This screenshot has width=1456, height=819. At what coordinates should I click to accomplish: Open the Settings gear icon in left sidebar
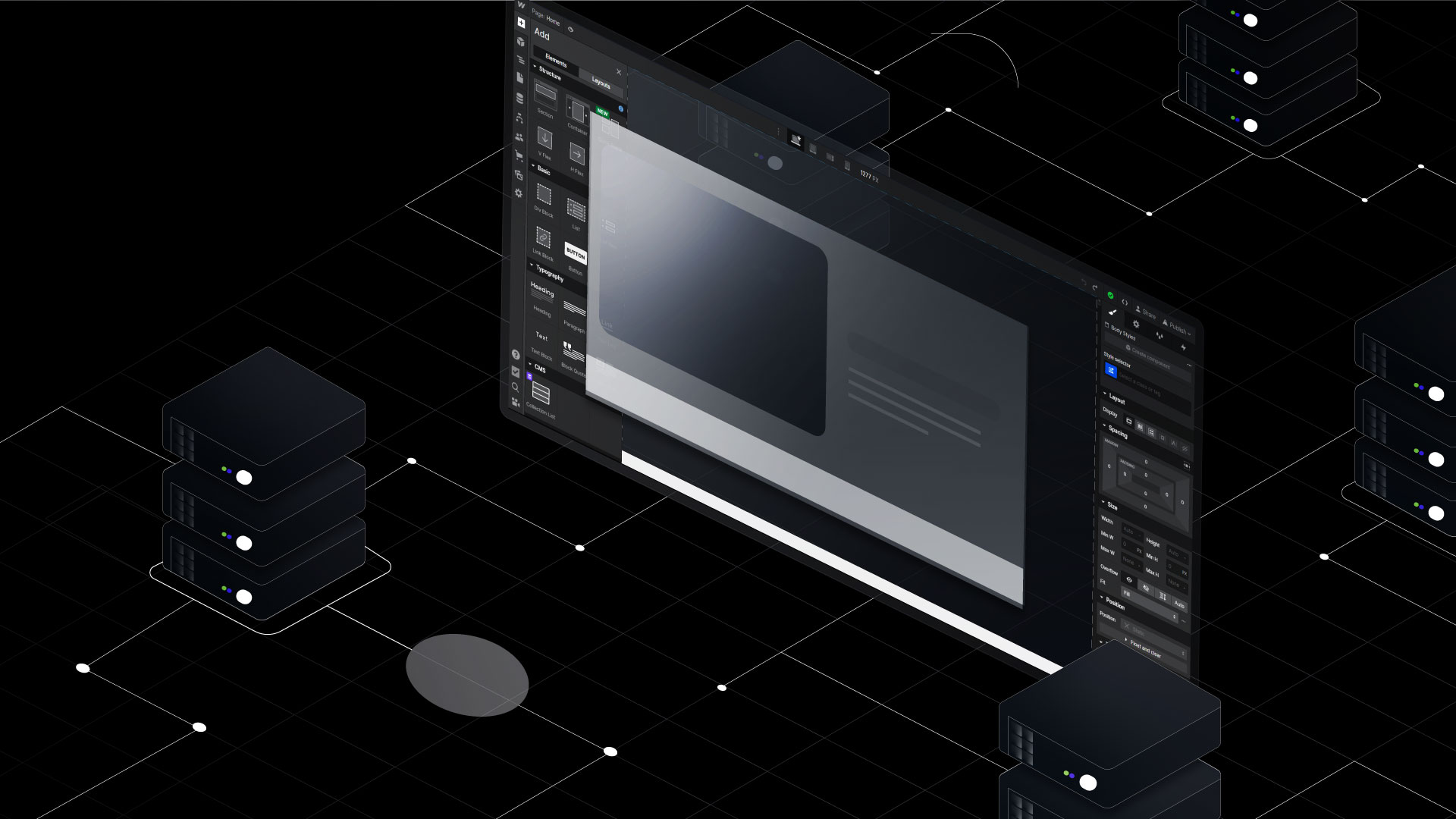tap(519, 193)
